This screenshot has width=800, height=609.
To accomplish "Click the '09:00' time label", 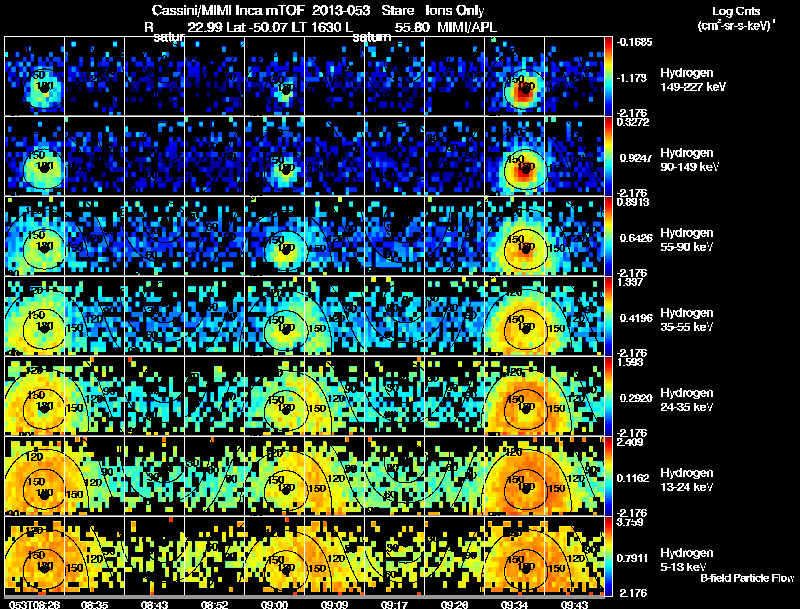I will tap(274, 604).
